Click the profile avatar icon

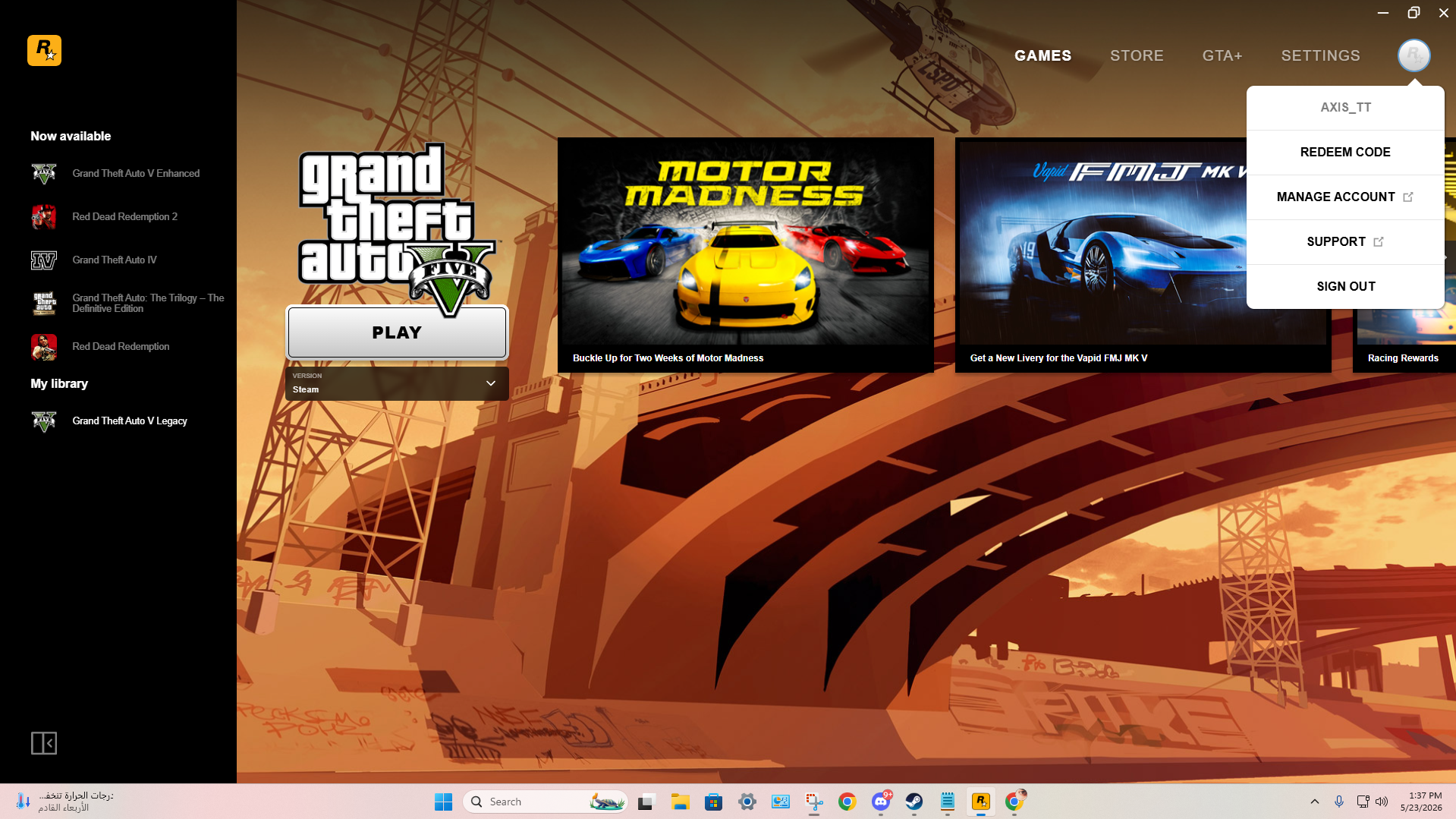tap(1414, 55)
